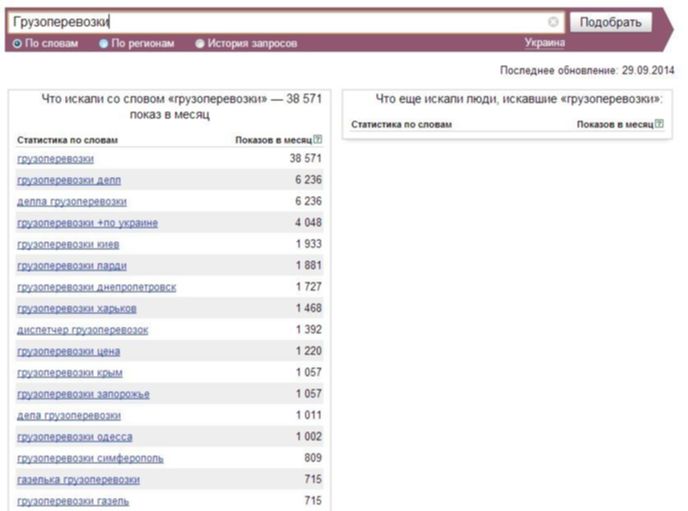
Task: Click the '1 881' impressions value
Action: (309, 265)
